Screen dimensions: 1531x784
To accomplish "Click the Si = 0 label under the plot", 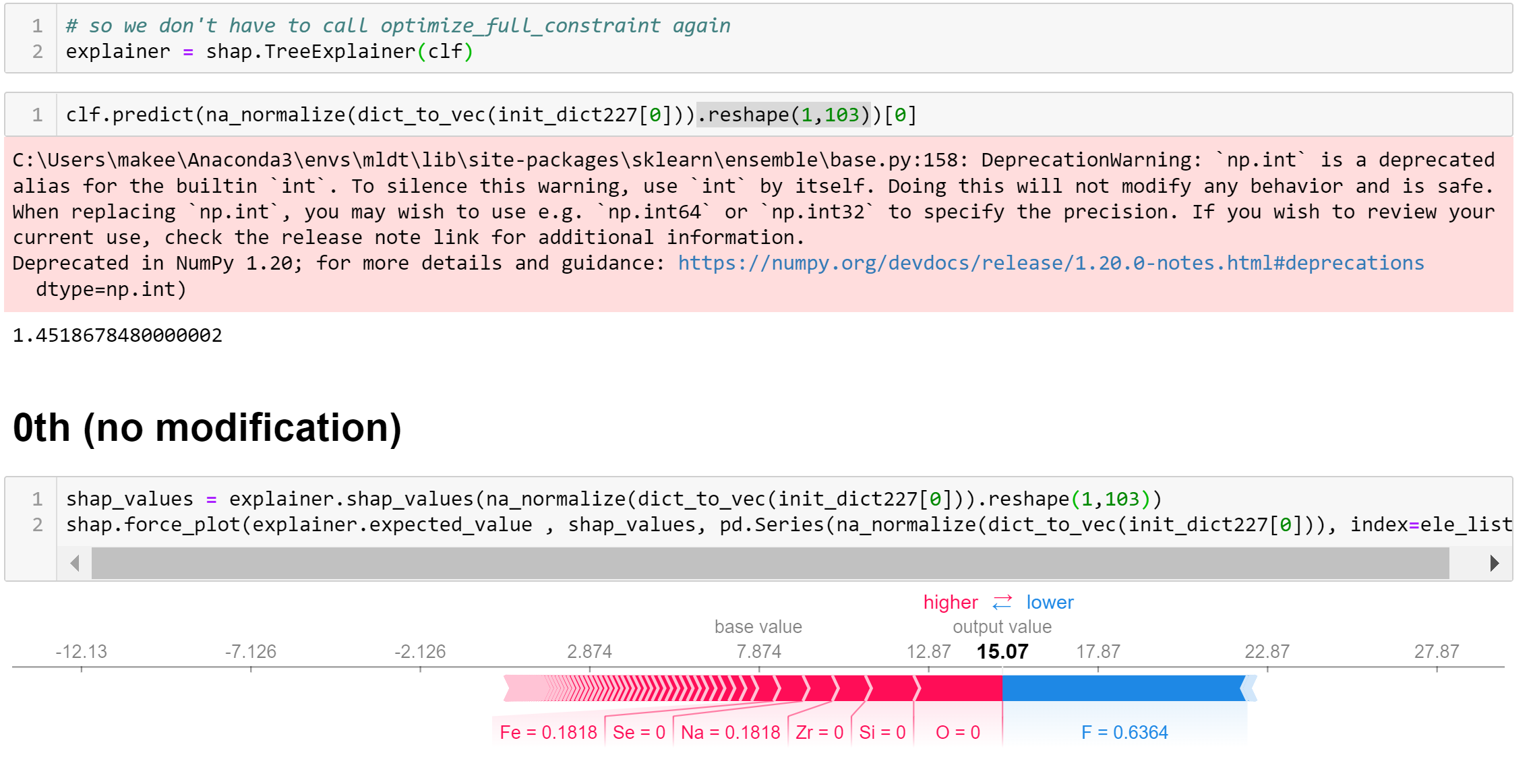I will pyautogui.click(x=880, y=732).
